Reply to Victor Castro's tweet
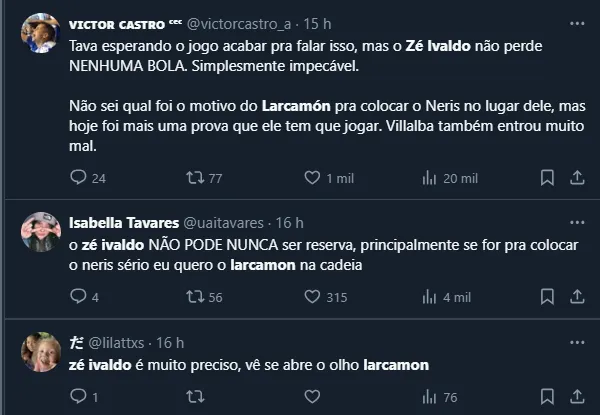This screenshot has height=415, width=600. [x=80, y=178]
